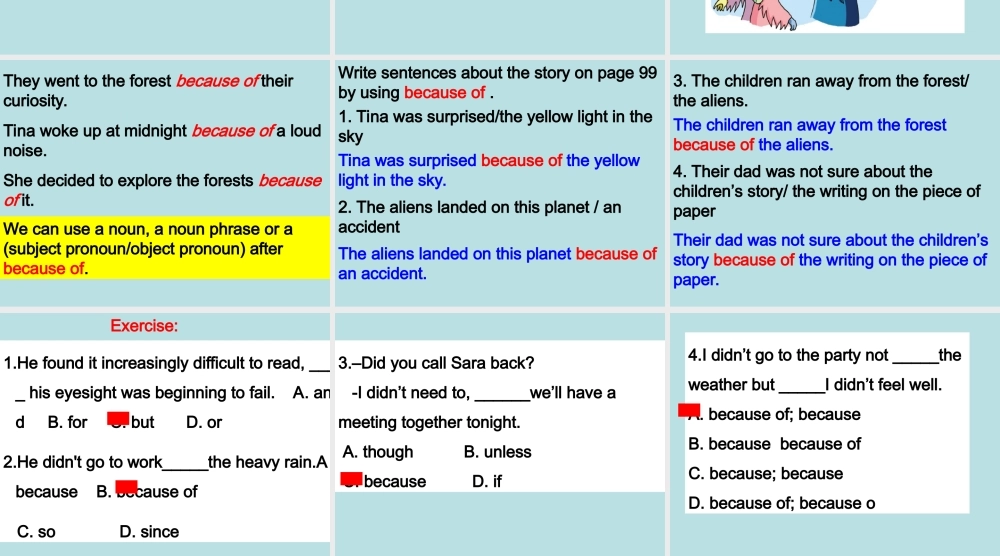Click the 'Exercise:' heading
This screenshot has width=1000, height=556.
[x=144, y=326]
